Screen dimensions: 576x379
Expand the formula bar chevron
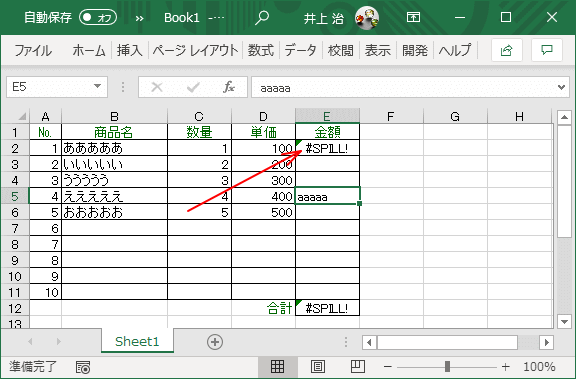pyautogui.click(x=561, y=87)
